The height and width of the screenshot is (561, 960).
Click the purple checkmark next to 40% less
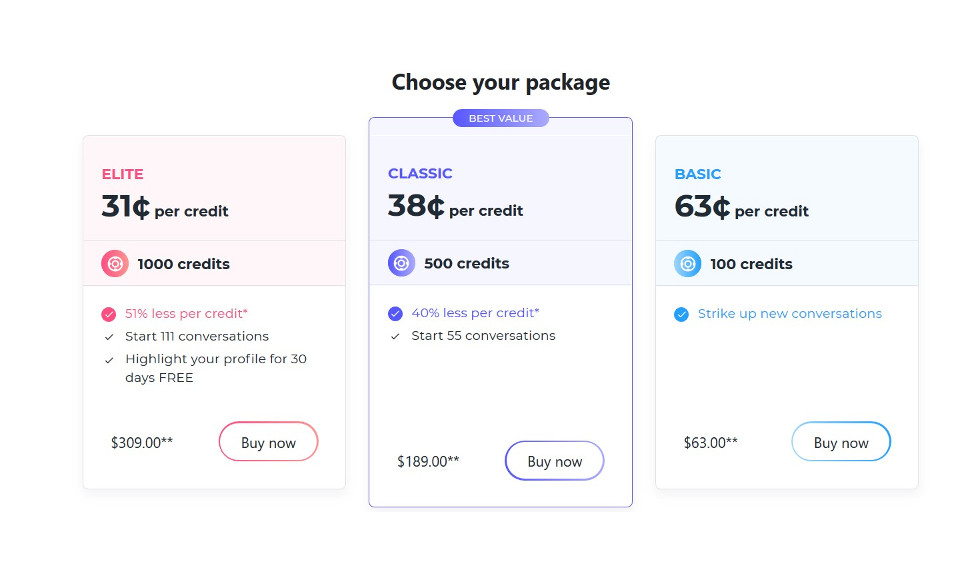(395, 313)
